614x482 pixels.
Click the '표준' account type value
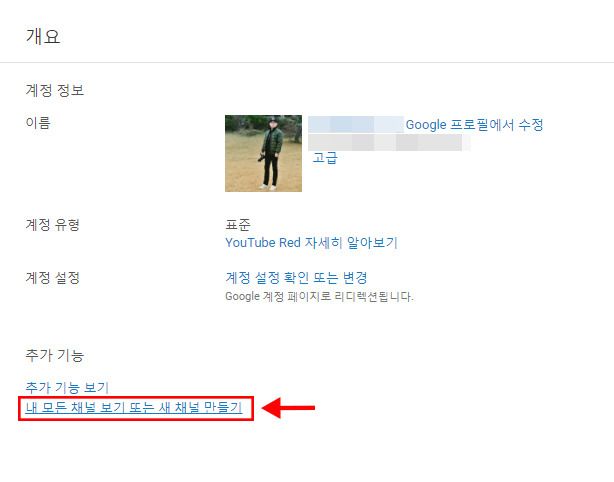pos(238,224)
